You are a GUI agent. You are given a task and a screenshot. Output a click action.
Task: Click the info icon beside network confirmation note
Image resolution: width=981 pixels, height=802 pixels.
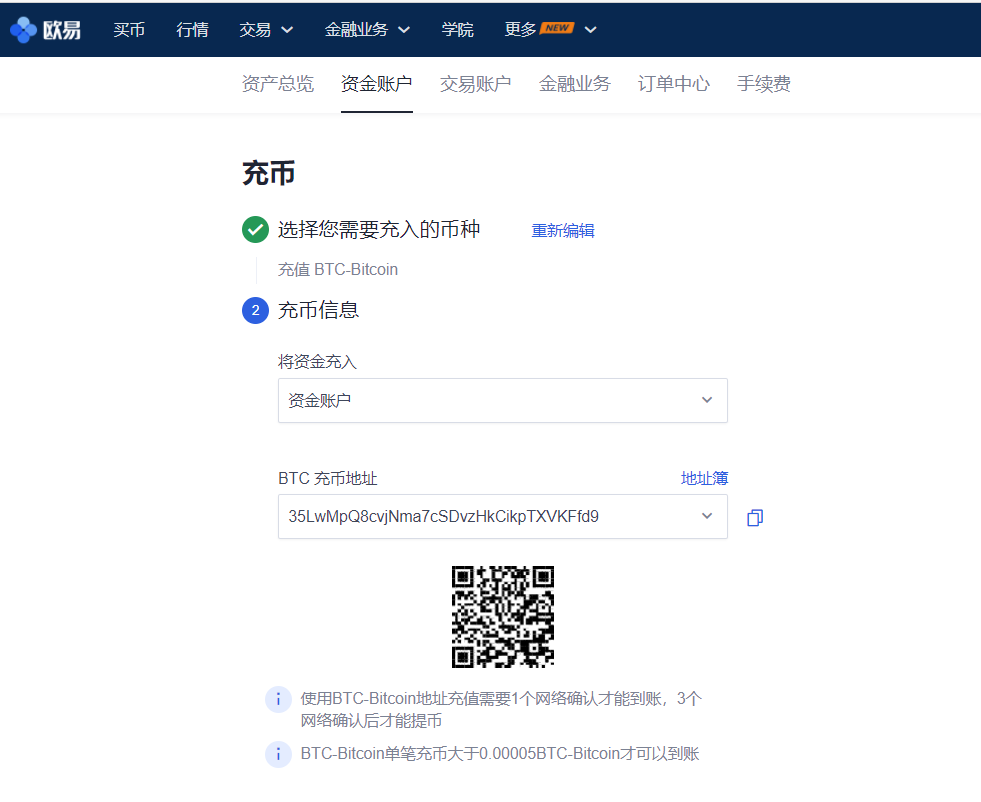pos(278,699)
